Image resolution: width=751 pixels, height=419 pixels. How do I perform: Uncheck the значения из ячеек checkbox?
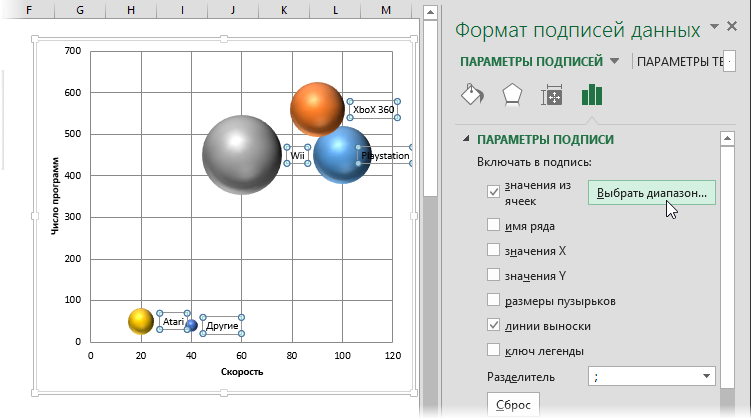pyautogui.click(x=493, y=192)
